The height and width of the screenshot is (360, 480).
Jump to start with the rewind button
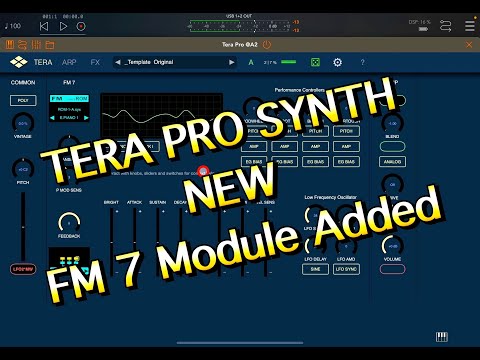44,26
